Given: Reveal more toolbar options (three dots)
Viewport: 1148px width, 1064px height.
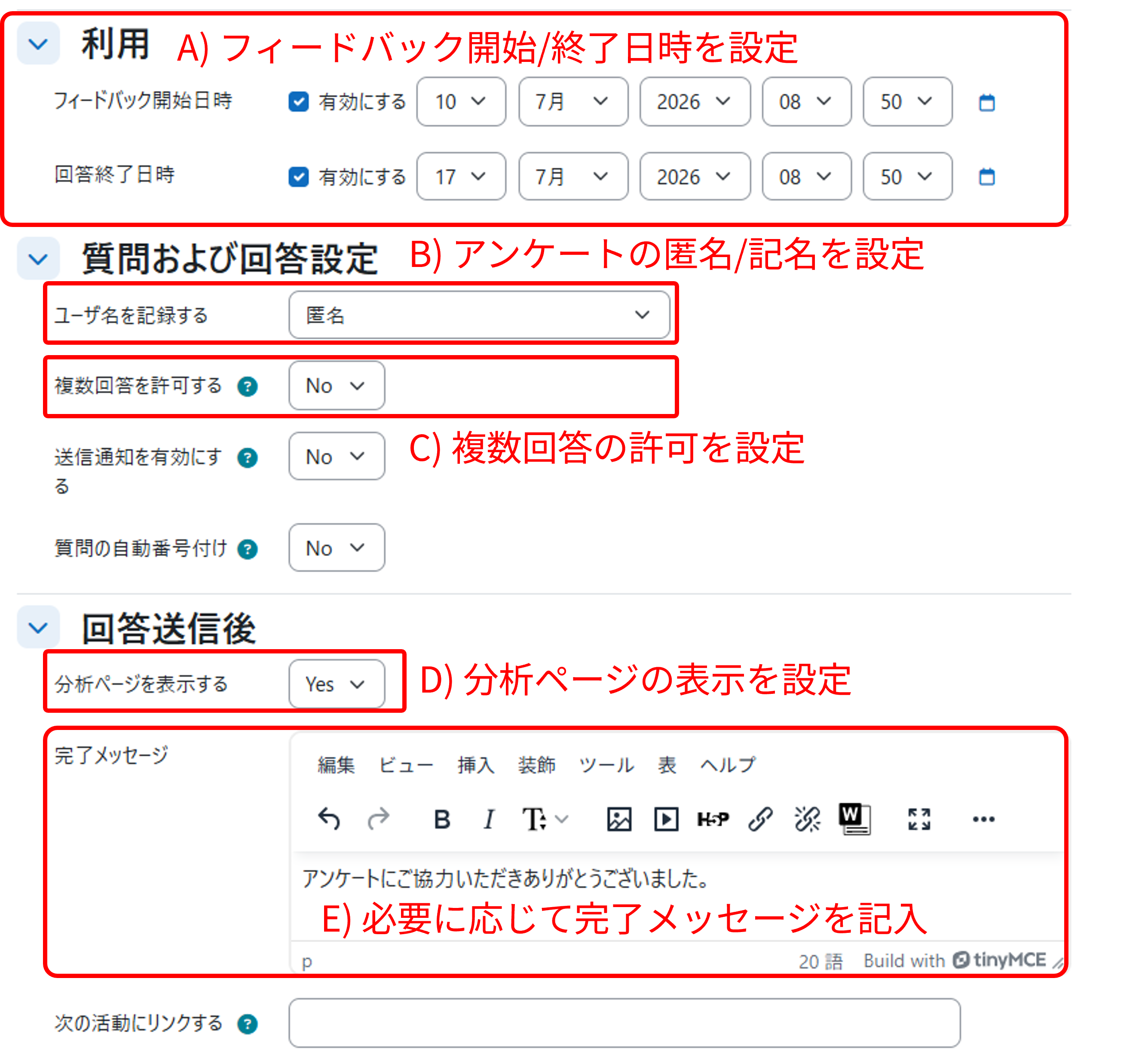Looking at the screenshot, I should [983, 819].
